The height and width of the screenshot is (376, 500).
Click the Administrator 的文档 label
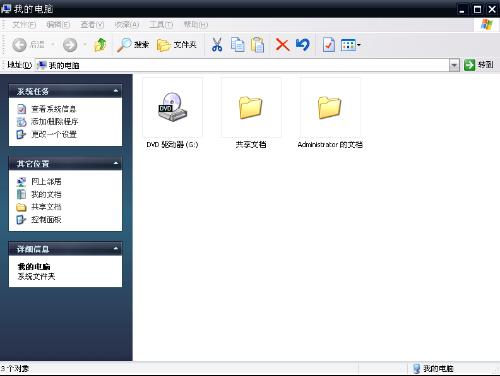pos(330,145)
